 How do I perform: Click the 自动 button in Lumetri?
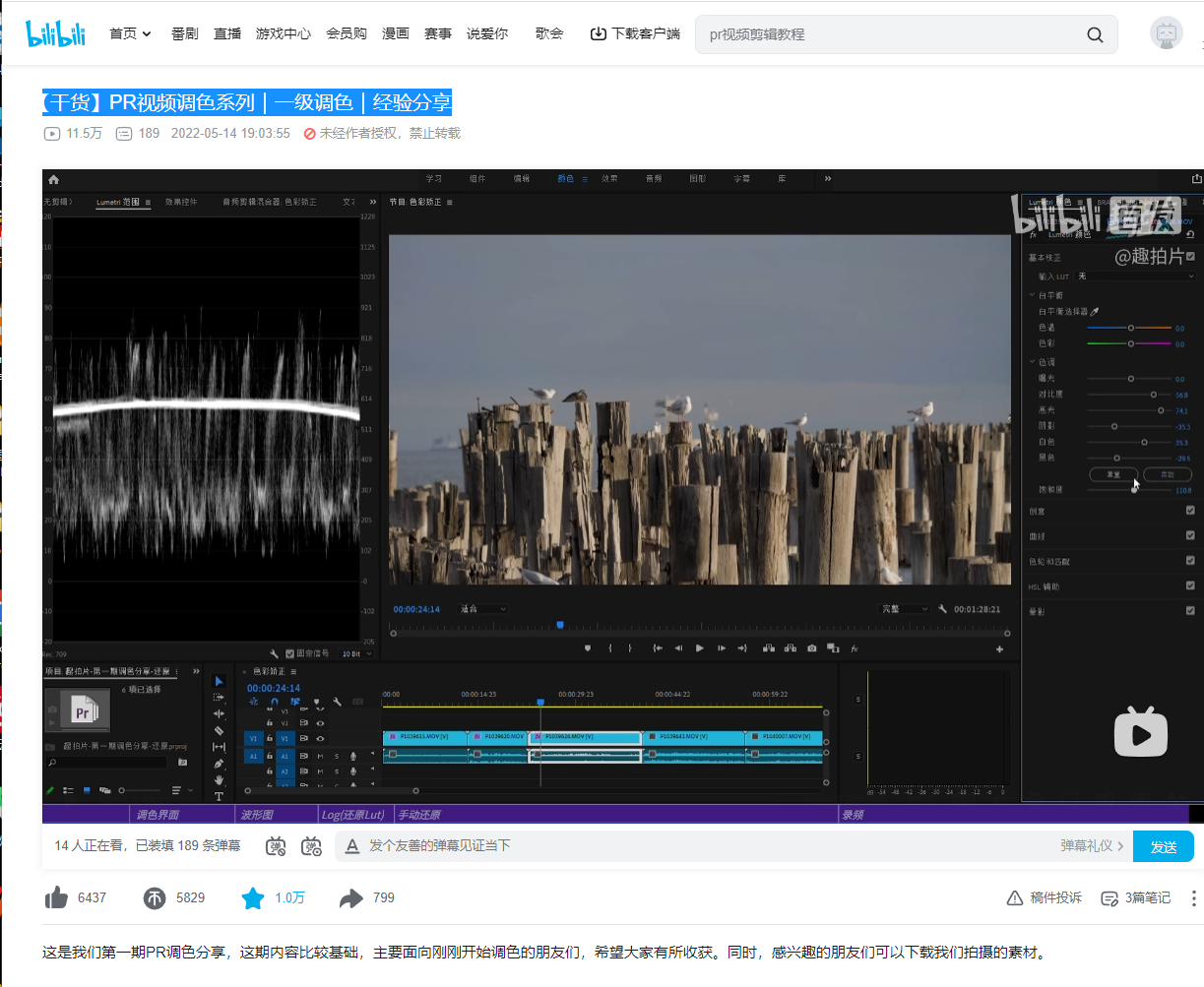1168,474
